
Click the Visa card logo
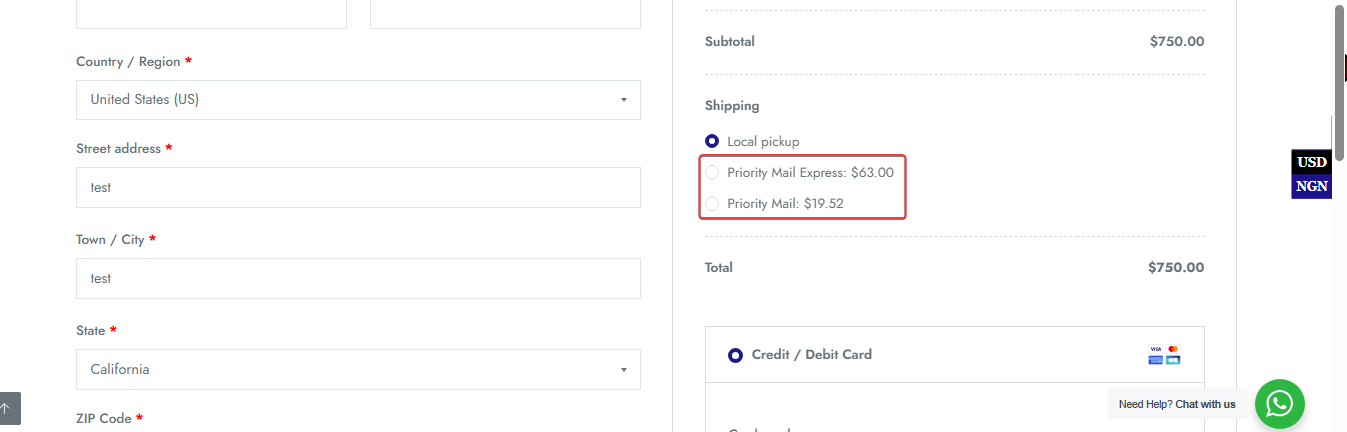click(1156, 349)
